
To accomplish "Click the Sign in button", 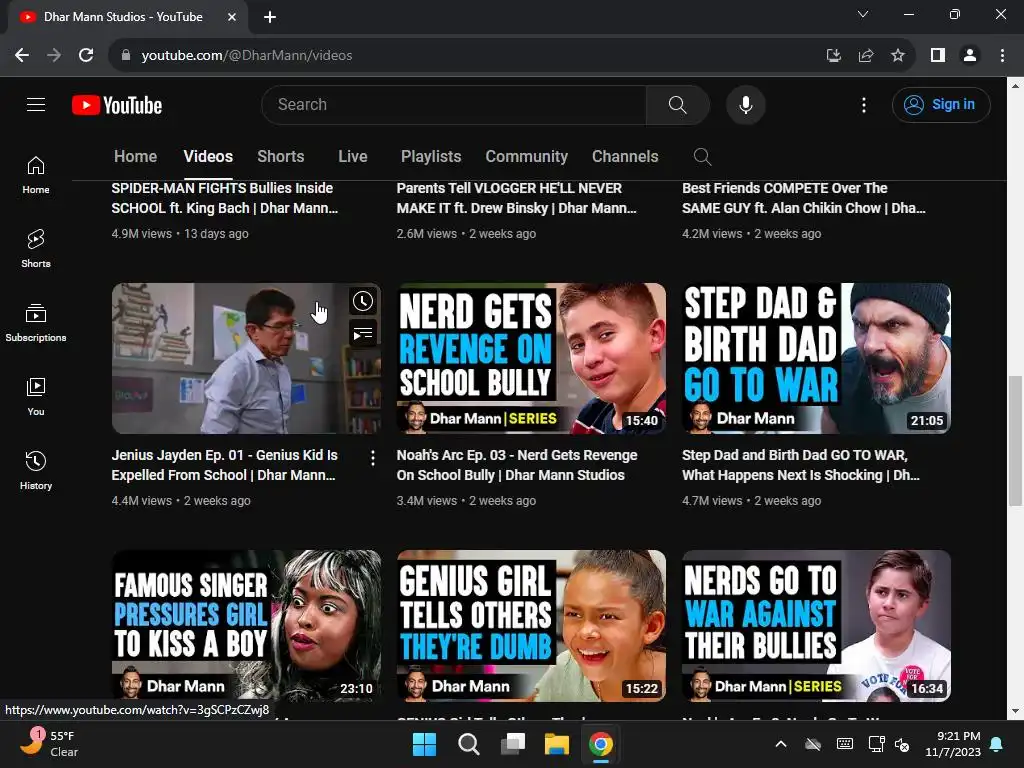I will click(x=941, y=104).
